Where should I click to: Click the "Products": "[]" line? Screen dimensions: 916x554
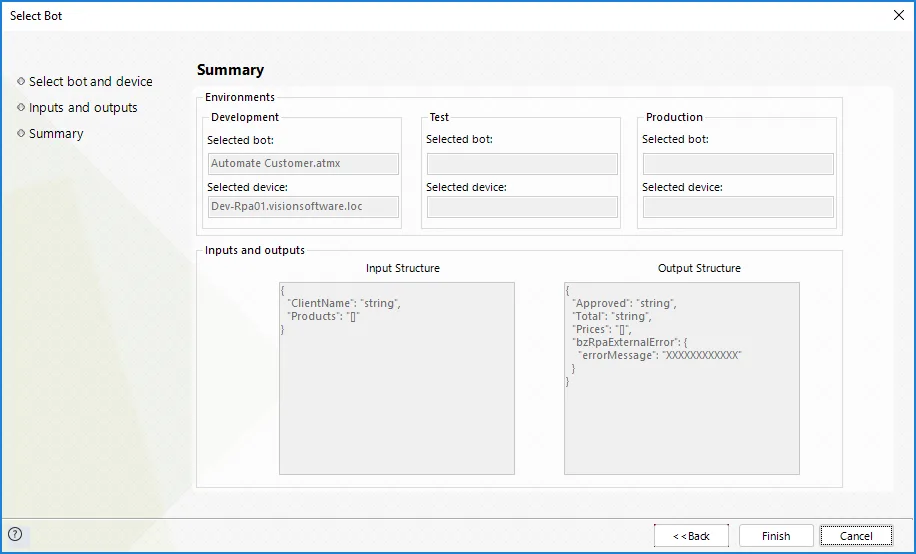(x=323, y=316)
